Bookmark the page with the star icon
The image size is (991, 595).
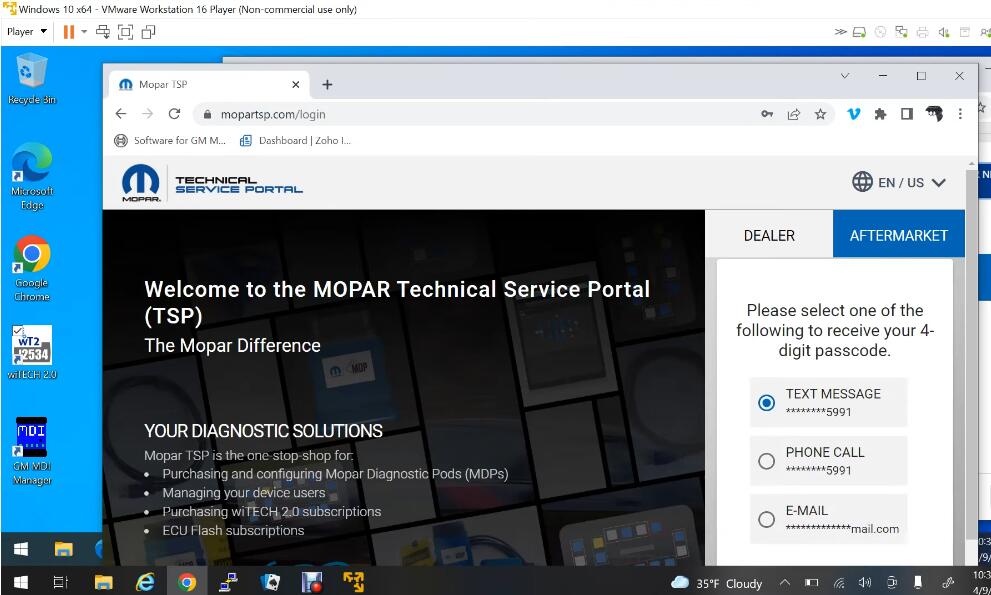(x=820, y=114)
